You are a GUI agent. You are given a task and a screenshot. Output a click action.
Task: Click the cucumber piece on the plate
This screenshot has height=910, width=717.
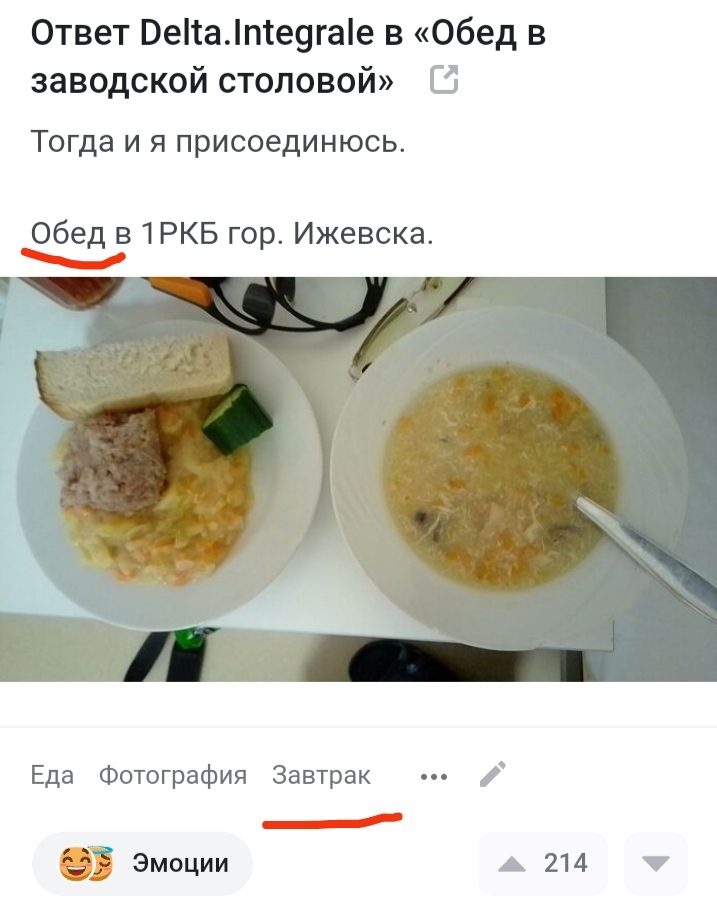click(237, 419)
